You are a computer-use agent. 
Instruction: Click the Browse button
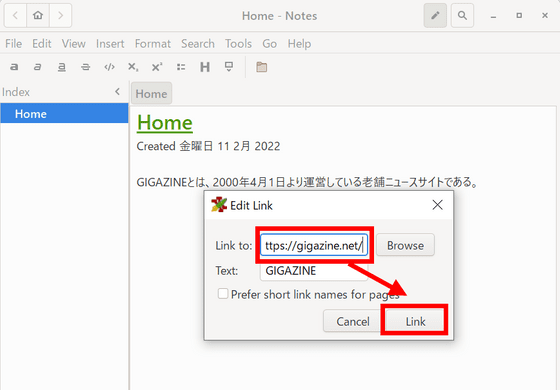coord(405,245)
